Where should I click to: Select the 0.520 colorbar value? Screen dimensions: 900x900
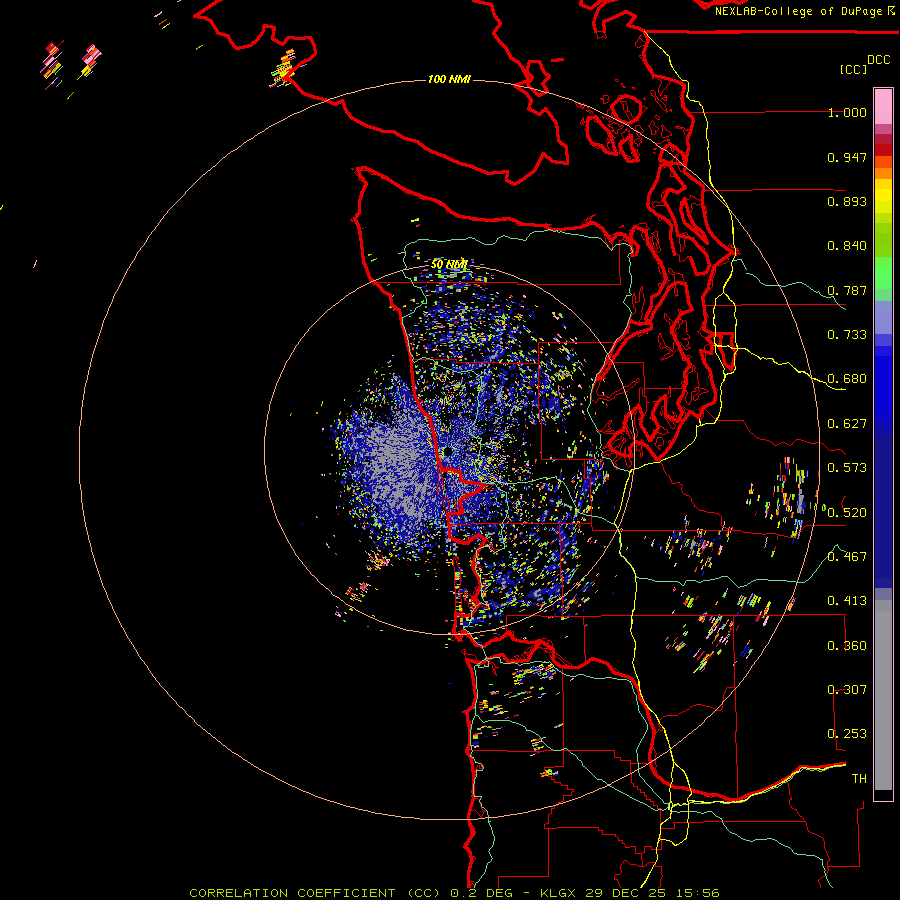847,513
